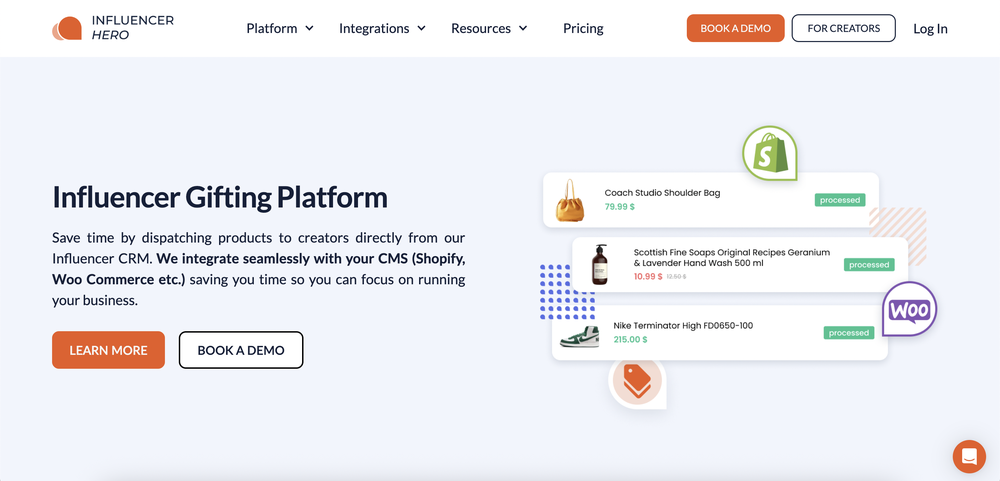Click the For Creators button
This screenshot has height=481, width=1000.
843,28
